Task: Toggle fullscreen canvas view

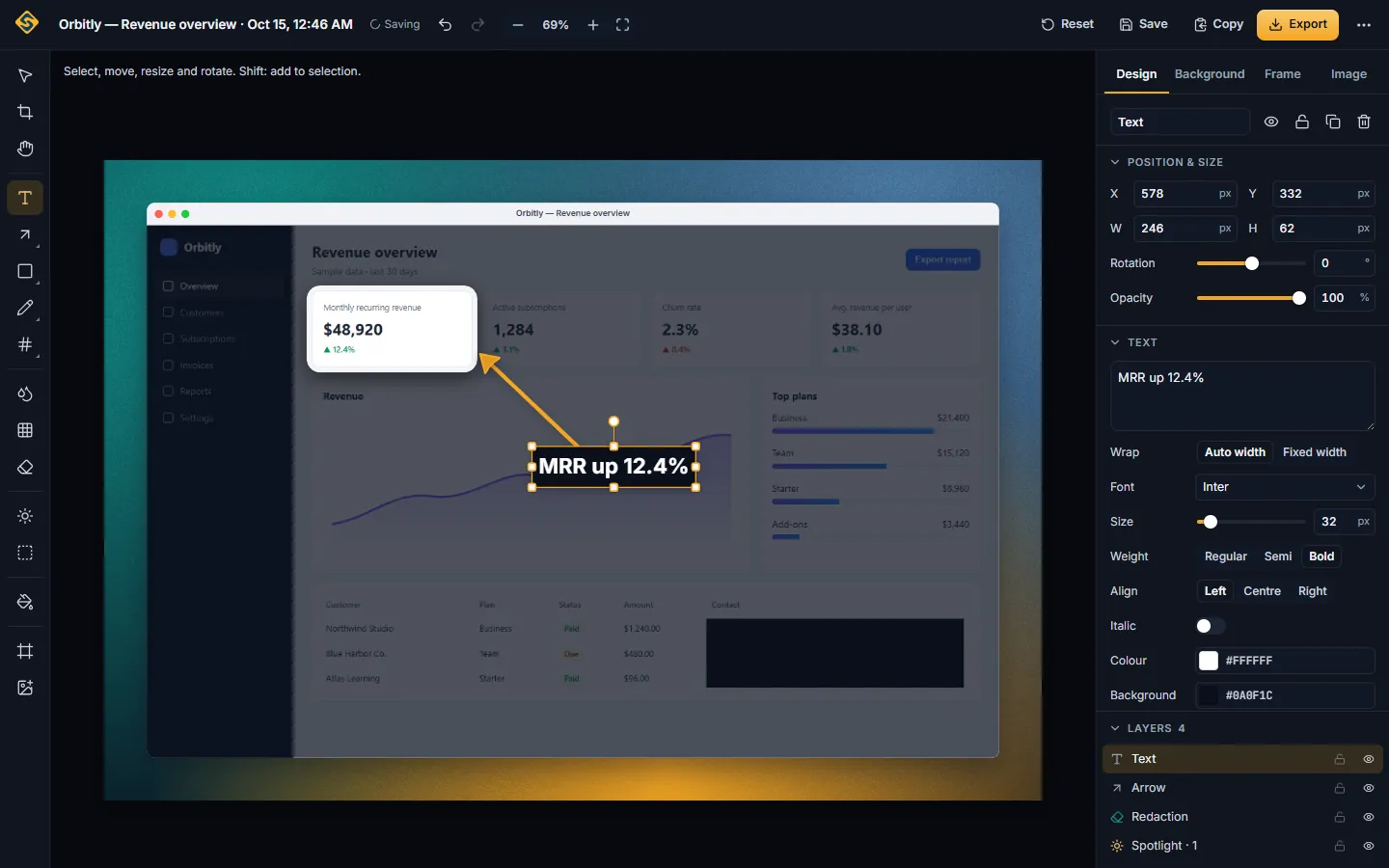Action: (x=622, y=25)
